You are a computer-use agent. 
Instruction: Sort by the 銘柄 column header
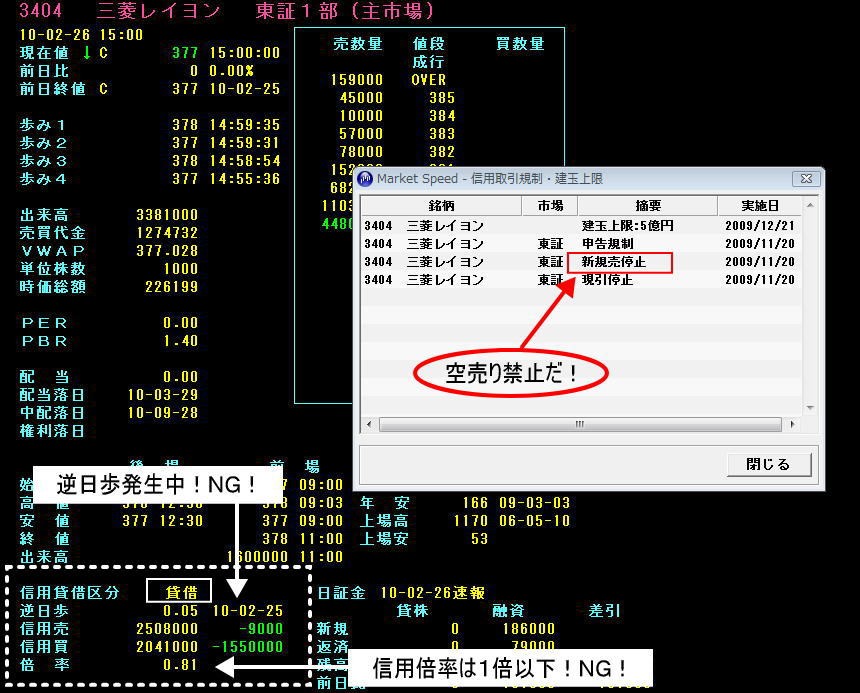442,206
